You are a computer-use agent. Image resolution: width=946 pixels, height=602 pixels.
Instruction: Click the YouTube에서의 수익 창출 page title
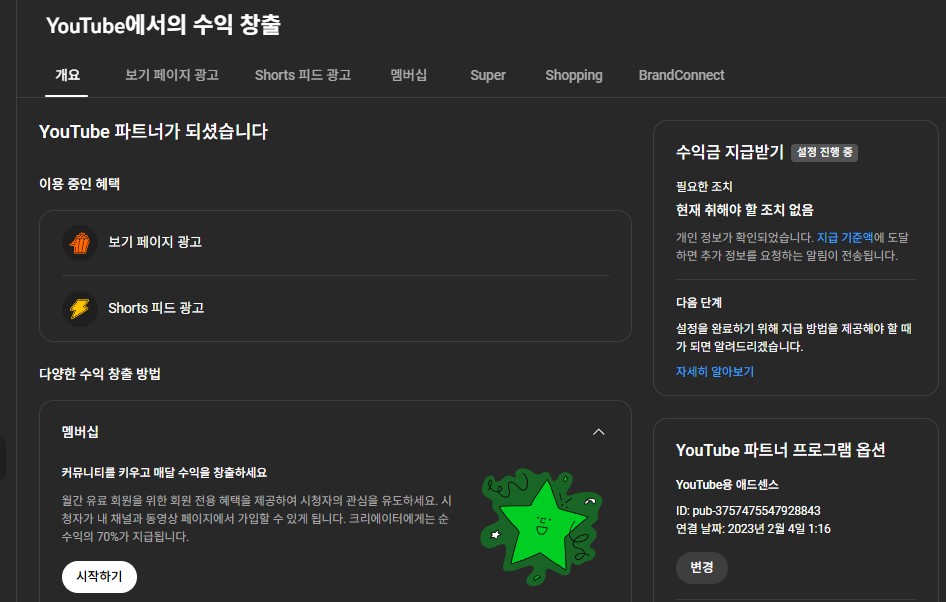click(163, 25)
